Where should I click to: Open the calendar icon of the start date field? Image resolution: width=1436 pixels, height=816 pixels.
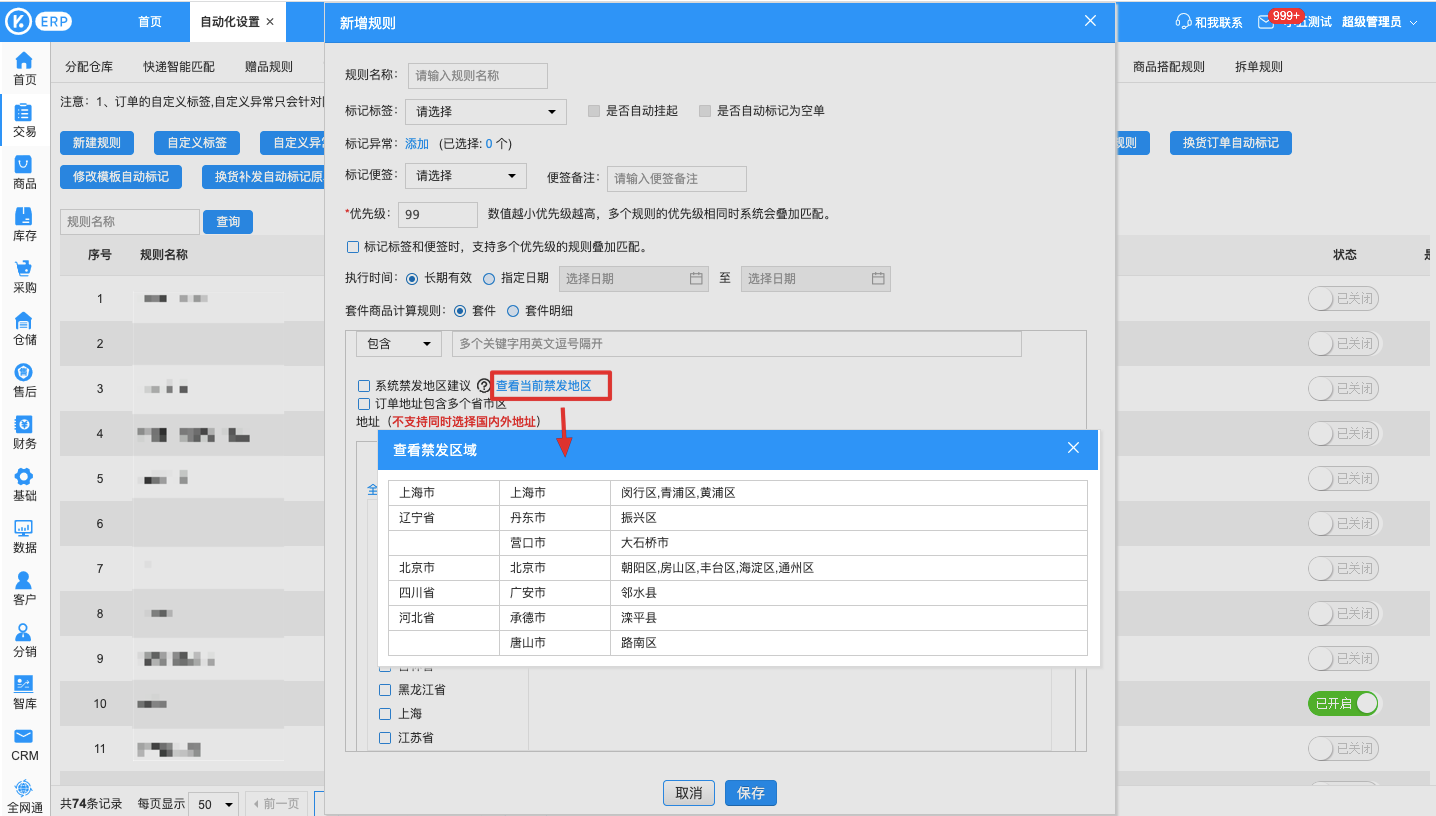point(696,279)
